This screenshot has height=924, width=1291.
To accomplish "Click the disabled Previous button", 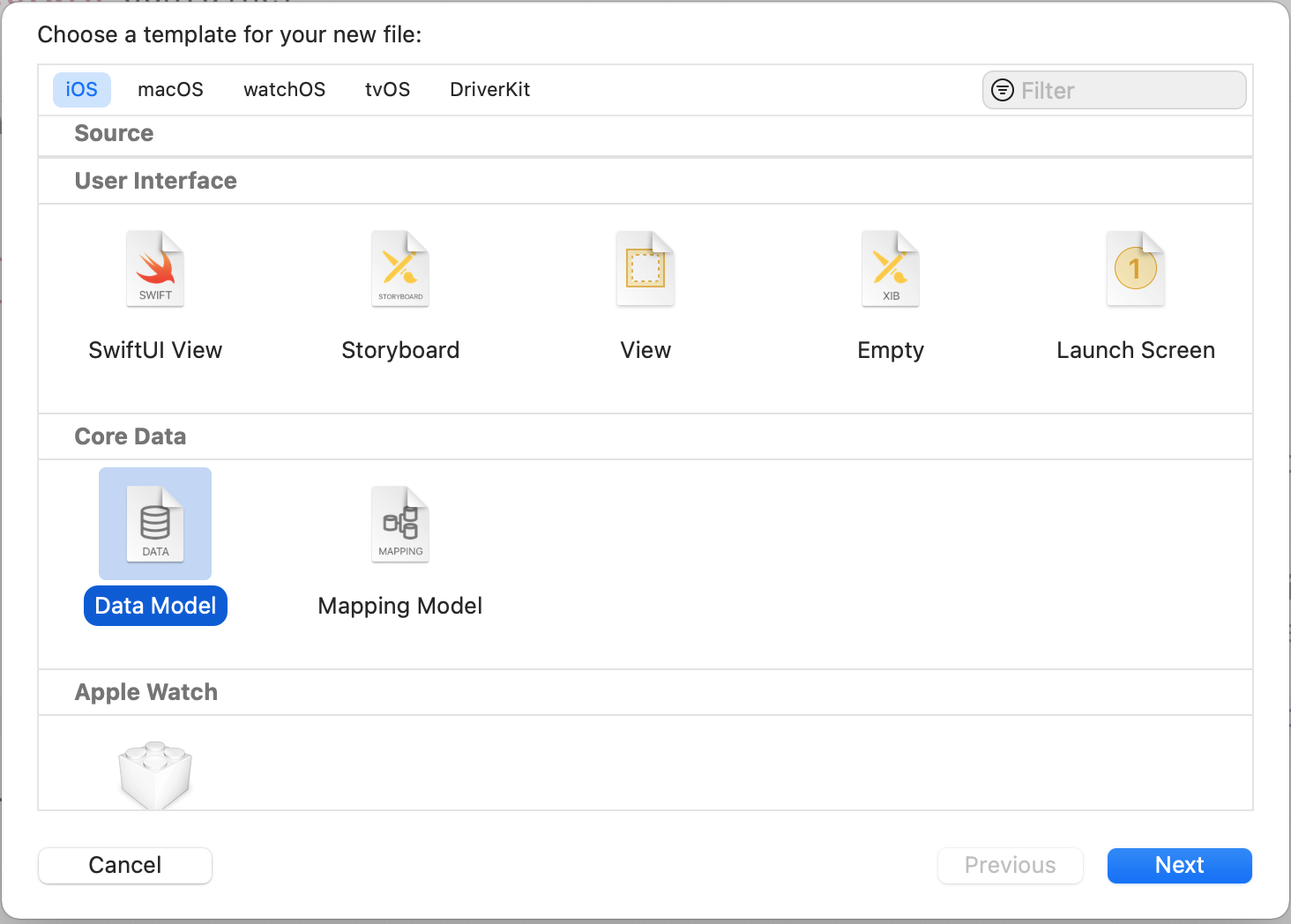I will point(1010,865).
